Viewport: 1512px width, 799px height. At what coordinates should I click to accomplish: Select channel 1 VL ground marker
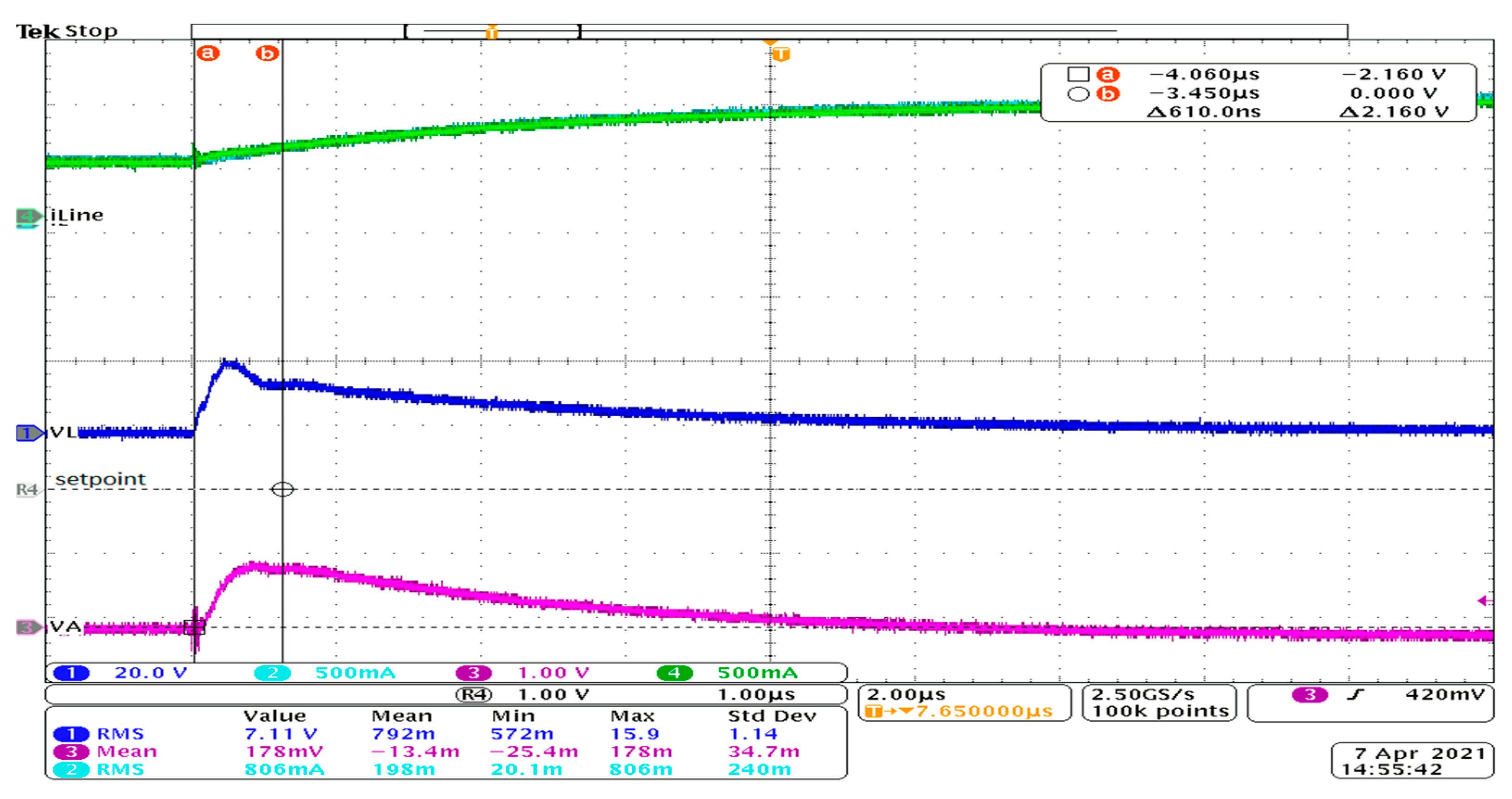pyautogui.click(x=28, y=433)
